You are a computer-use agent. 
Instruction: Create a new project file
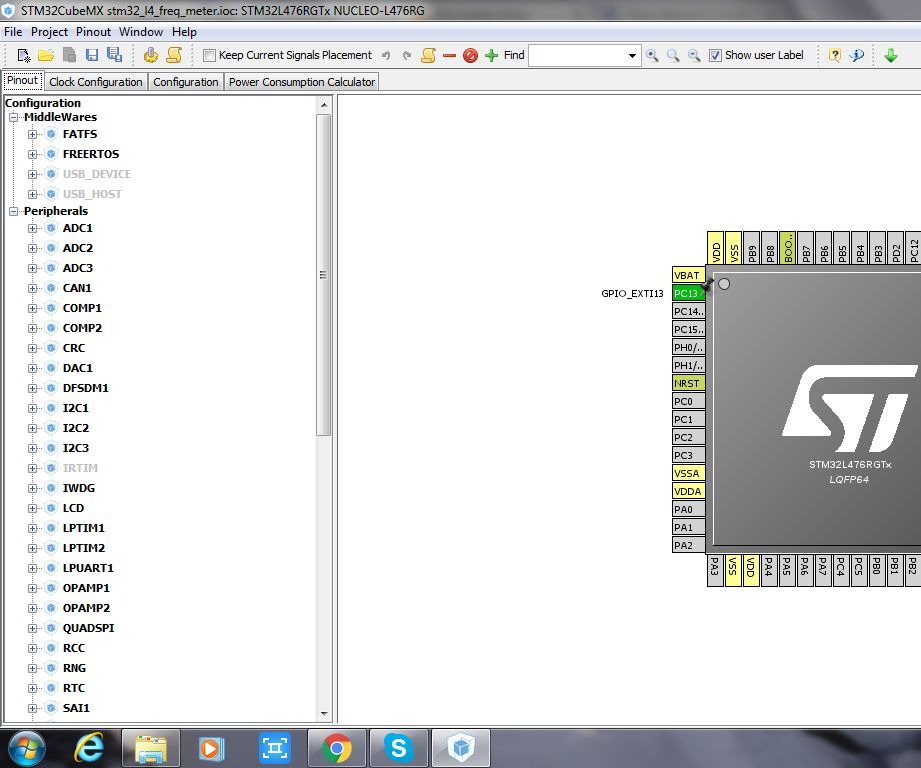click(21, 55)
